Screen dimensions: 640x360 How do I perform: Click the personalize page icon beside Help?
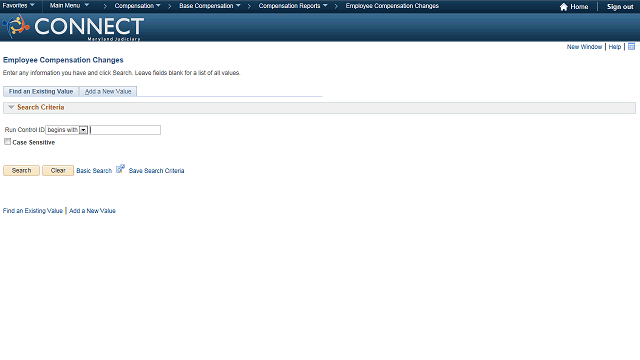coord(631,47)
